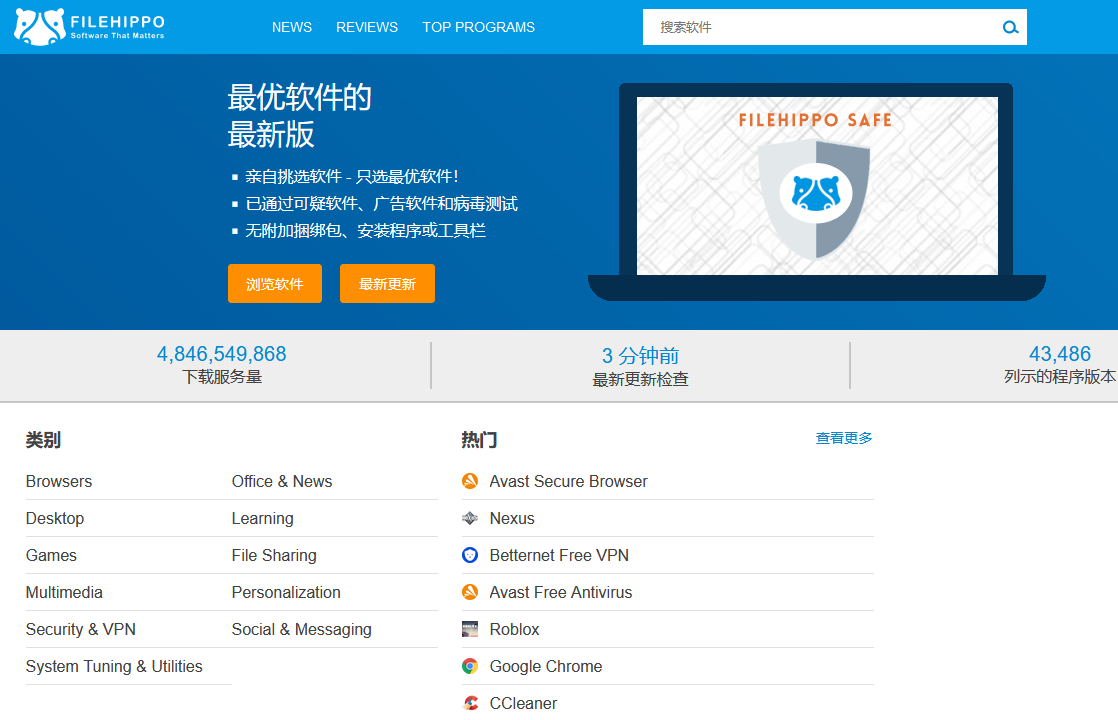Click the Betternet Free VPN icon
The height and width of the screenshot is (720, 1118).
tap(470, 555)
